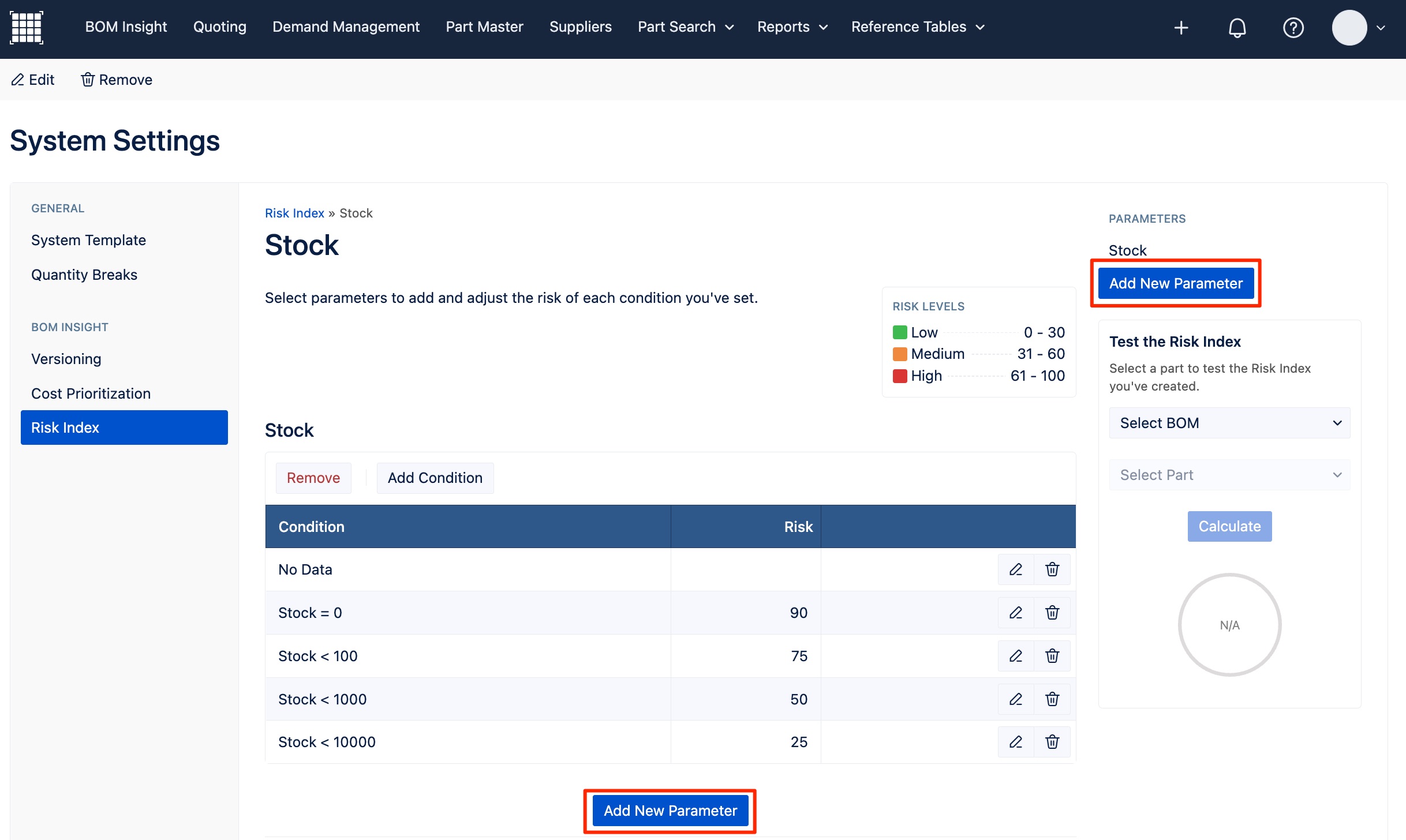Click the user avatar circle
The width and height of the screenshot is (1406, 840).
tap(1349, 27)
